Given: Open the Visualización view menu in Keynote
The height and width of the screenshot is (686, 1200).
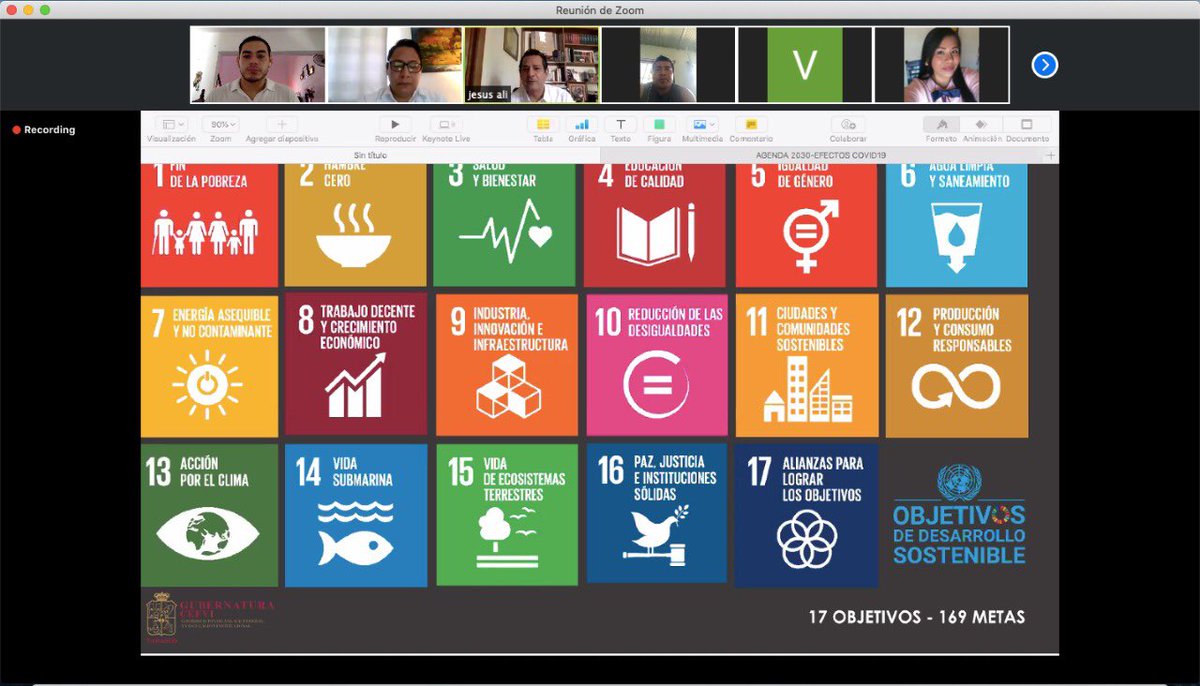Looking at the screenshot, I should pos(171,125).
